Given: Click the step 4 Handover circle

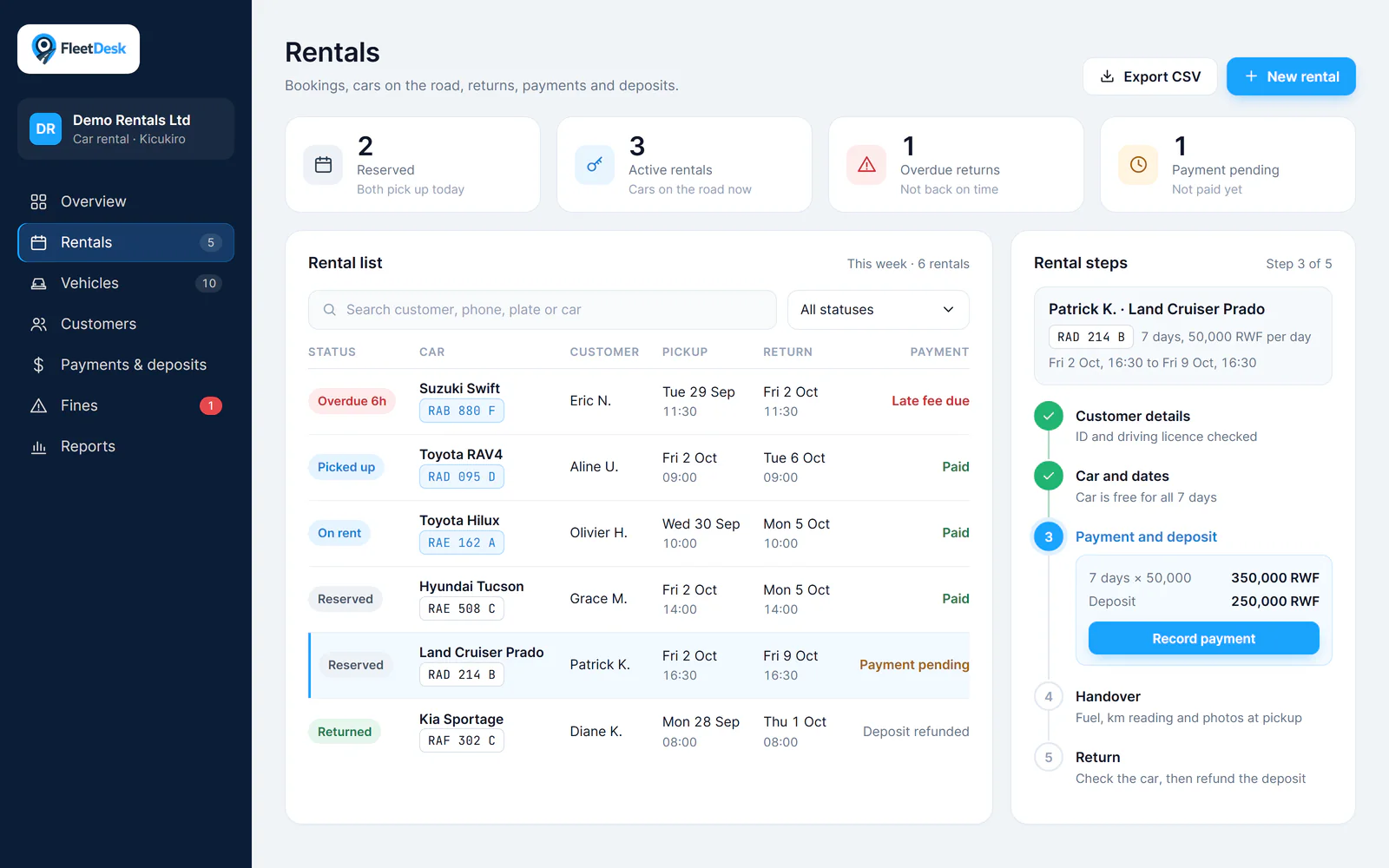Looking at the screenshot, I should 1049,696.
